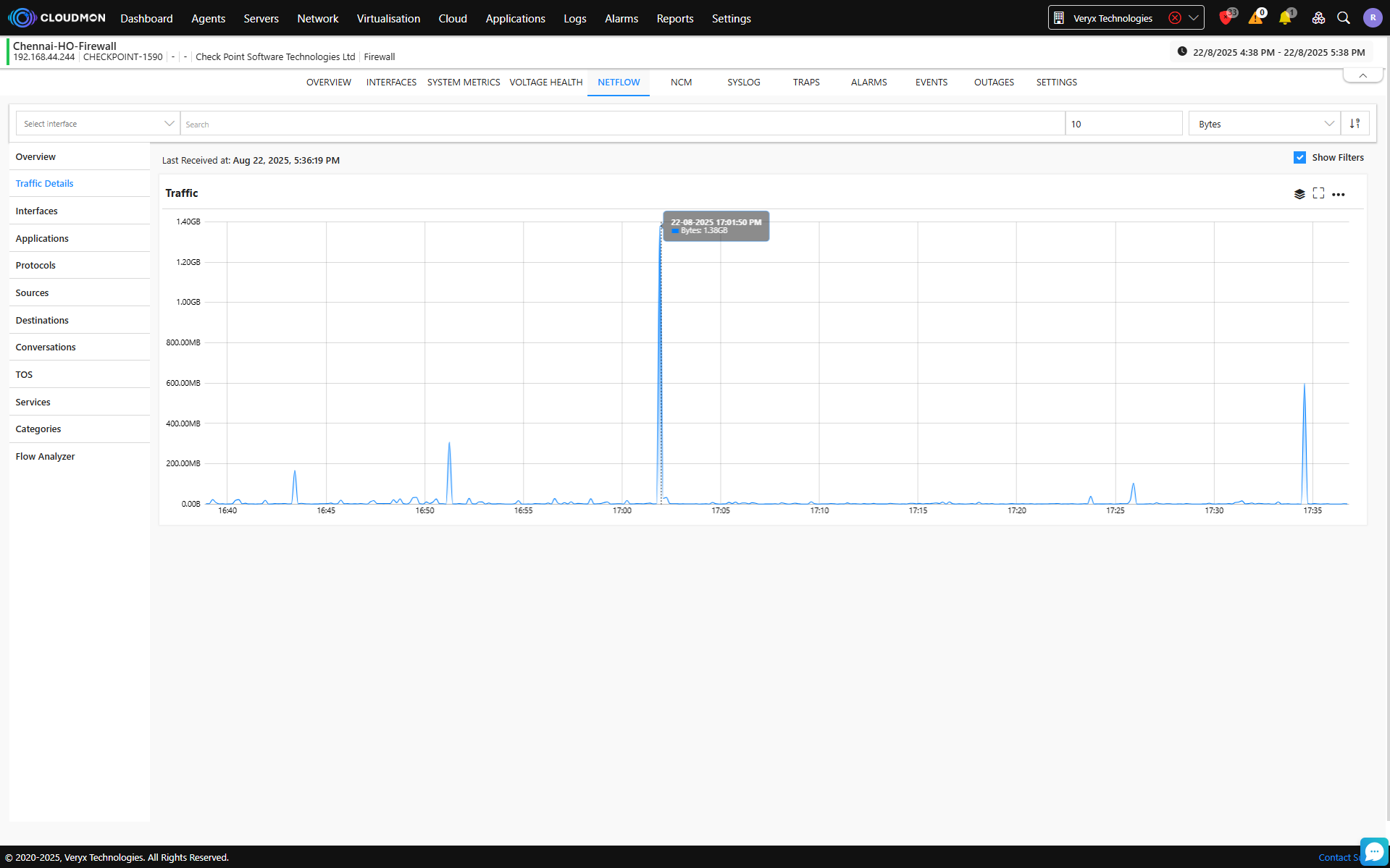
Task: Click the cubes icon in top bar
Action: [1318, 18]
